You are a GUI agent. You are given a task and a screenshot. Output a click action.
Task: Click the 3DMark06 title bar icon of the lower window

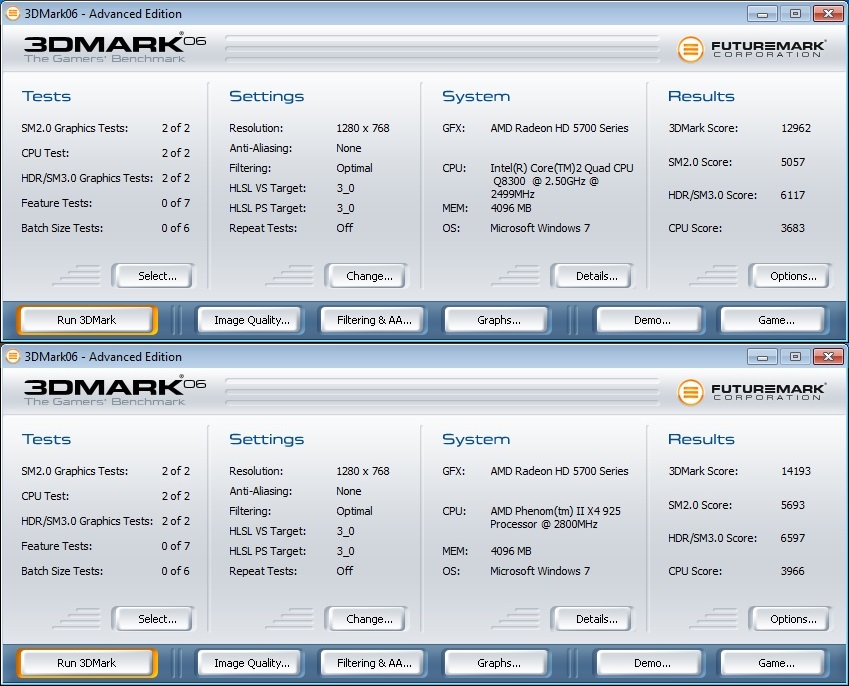point(12,356)
